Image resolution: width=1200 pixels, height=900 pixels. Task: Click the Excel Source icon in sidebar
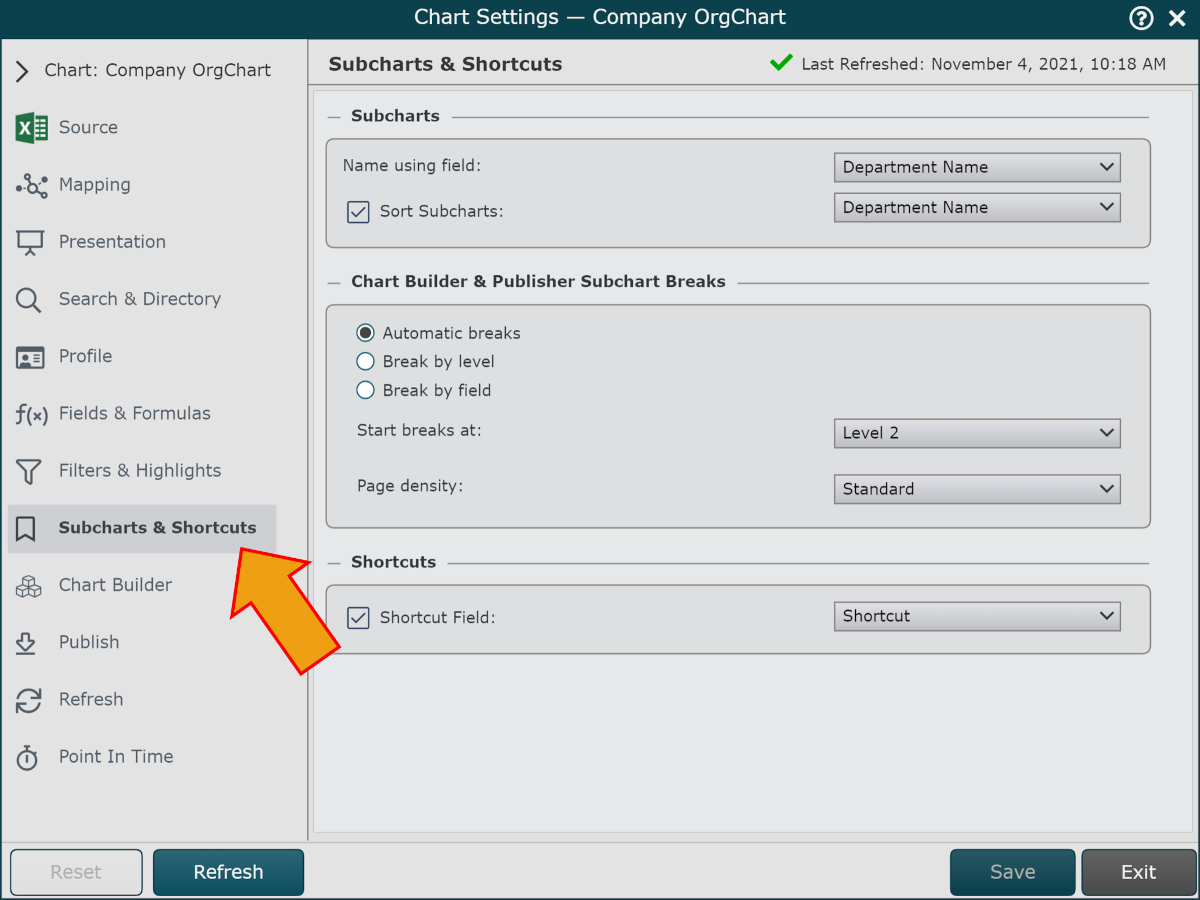[x=31, y=128]
